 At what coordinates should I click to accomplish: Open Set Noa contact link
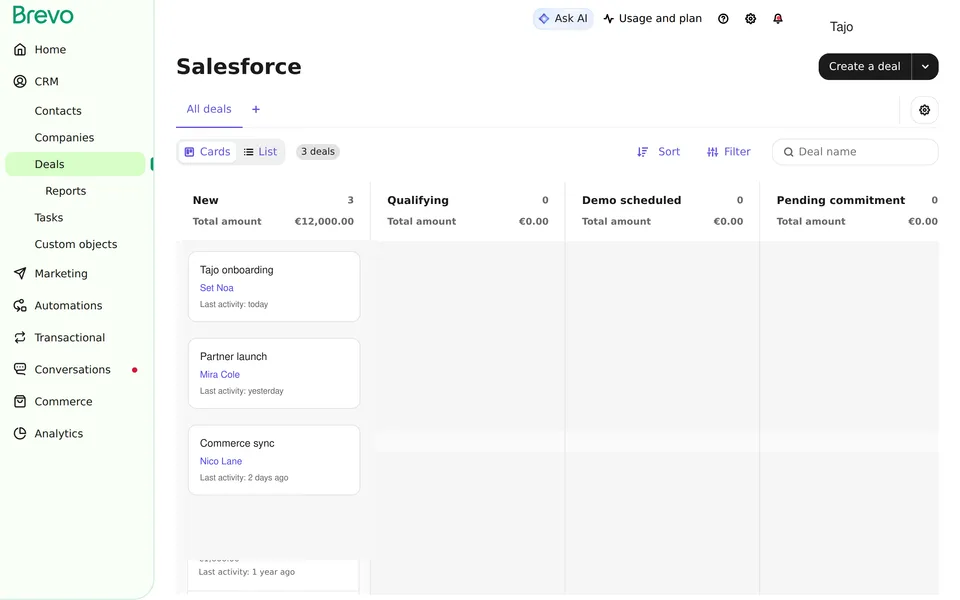[x=217, y=288]
